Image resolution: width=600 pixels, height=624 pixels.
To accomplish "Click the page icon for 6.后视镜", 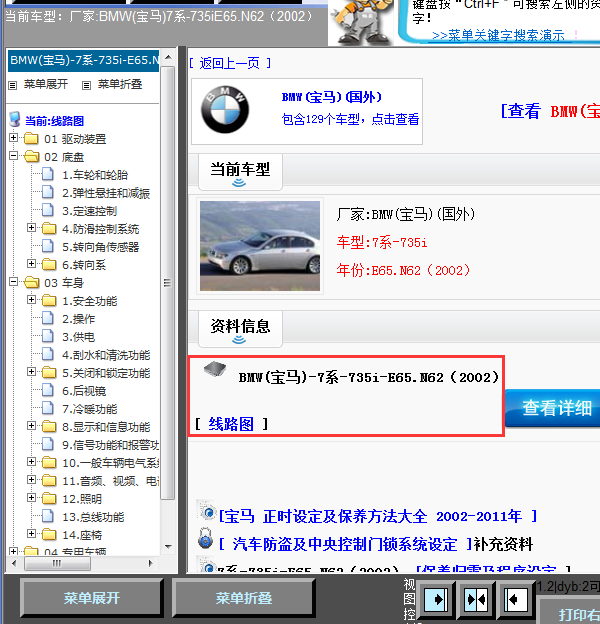I will click(48, 390).
